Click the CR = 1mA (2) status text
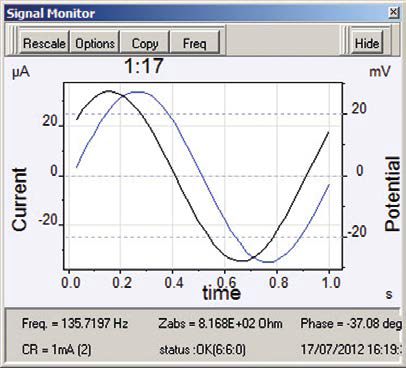Viewport: 406px width, 368px height. tap(56, 350)
